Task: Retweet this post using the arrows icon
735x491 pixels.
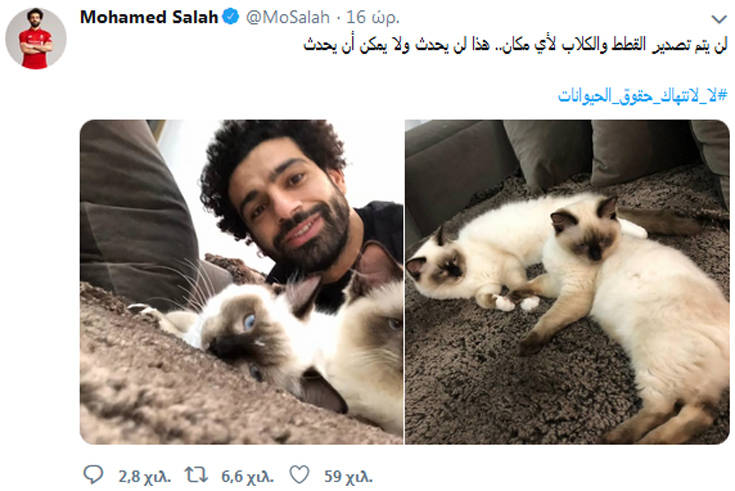Action: point(196,475)
